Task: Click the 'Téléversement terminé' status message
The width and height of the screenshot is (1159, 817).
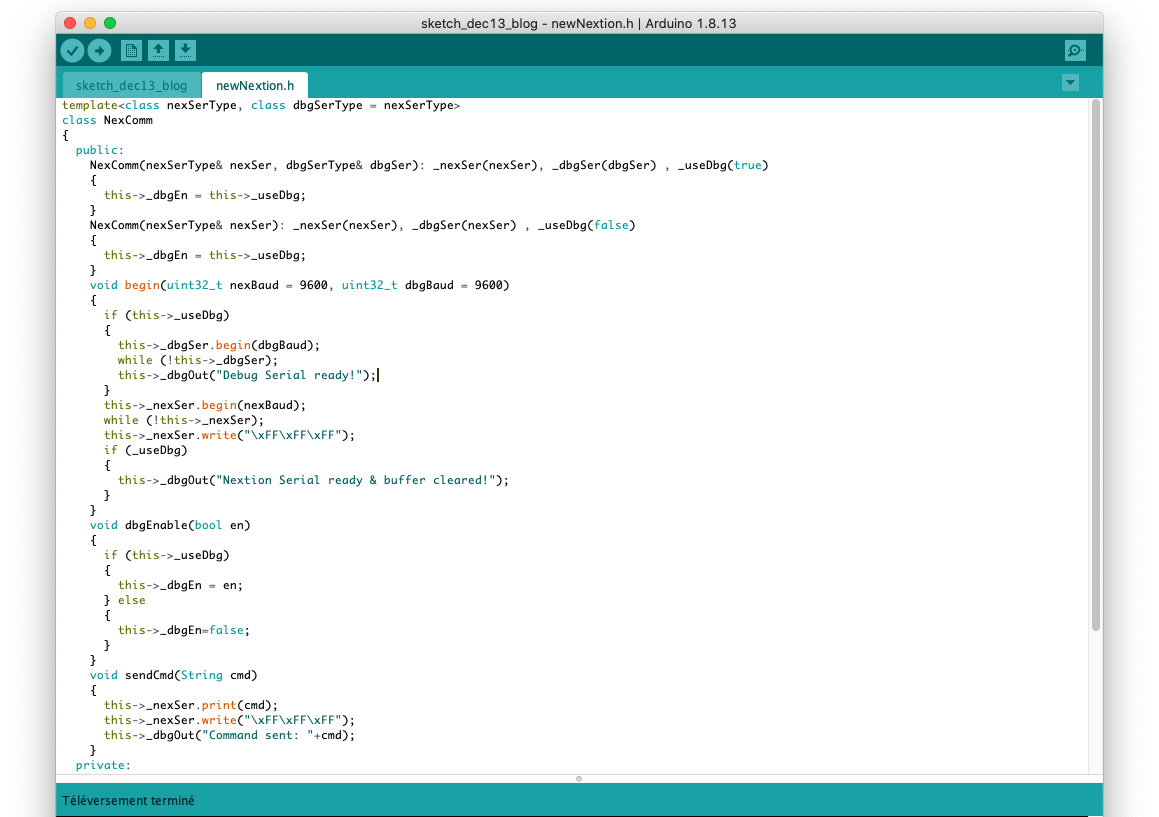Action: point(128,801)
